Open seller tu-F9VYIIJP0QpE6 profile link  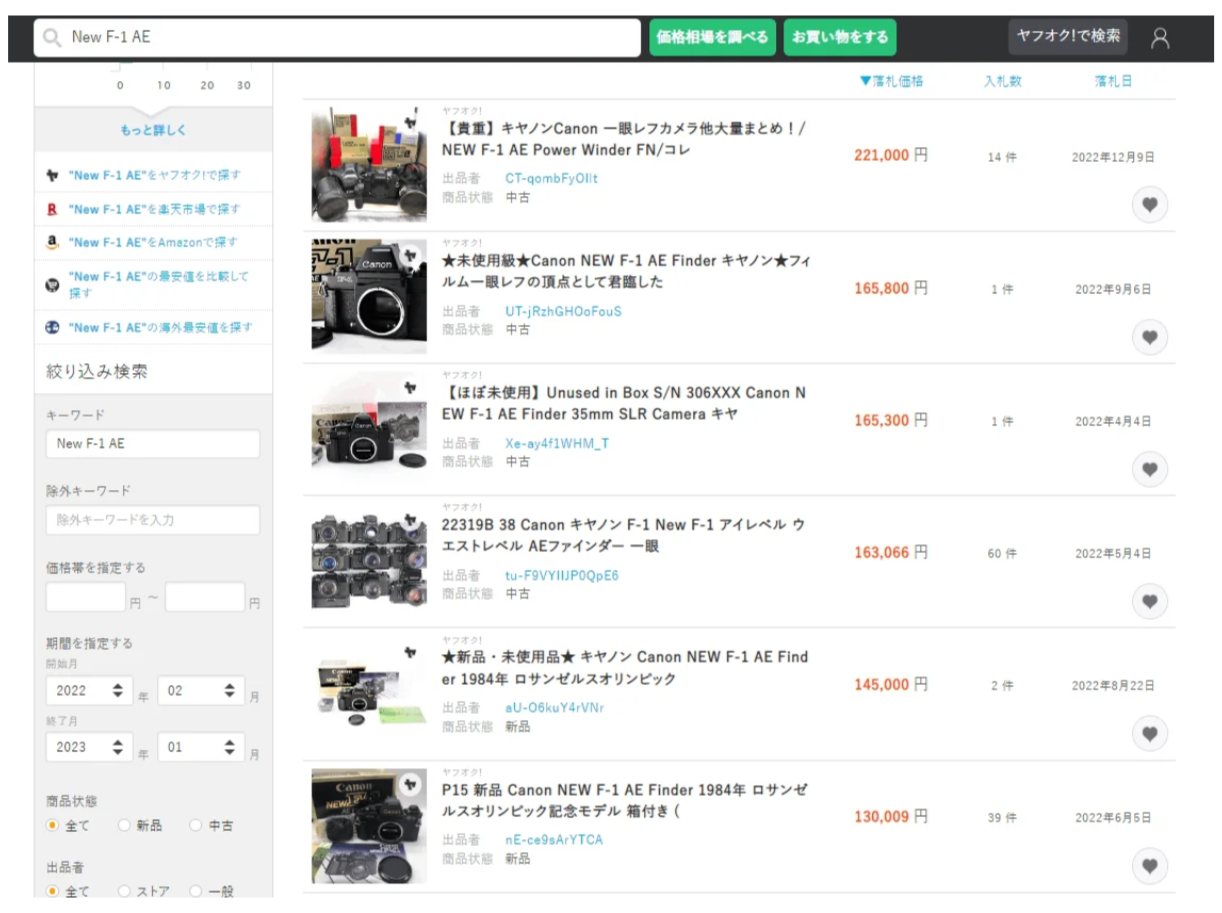[562, 575]
